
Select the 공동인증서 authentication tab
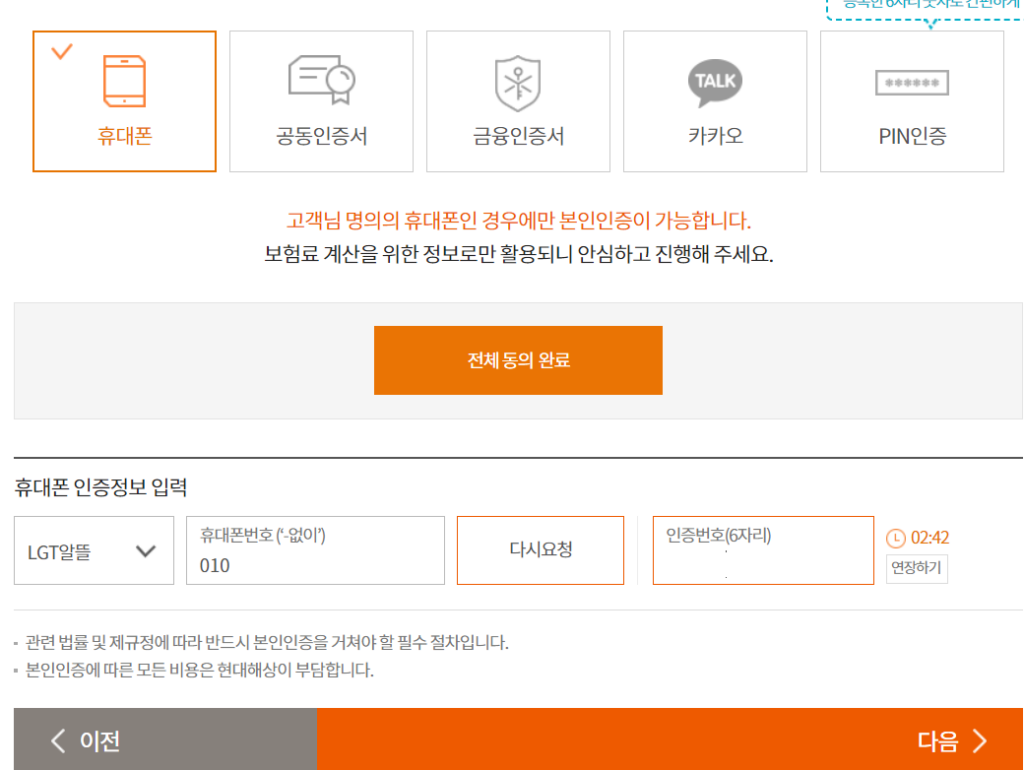(322, 136)
